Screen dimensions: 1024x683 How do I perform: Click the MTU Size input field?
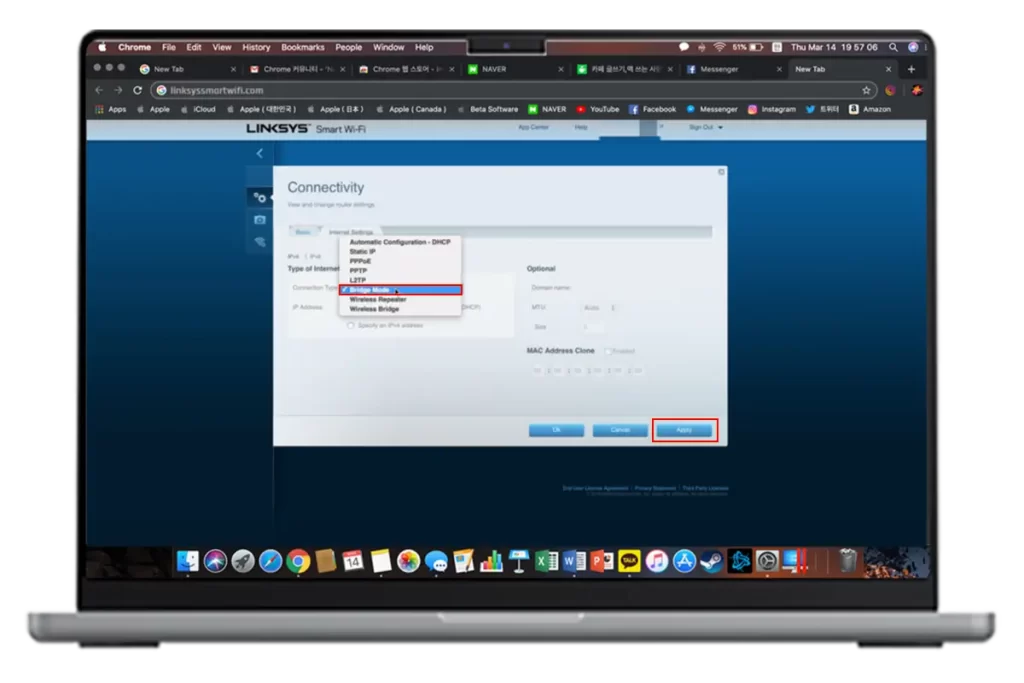click(593, 326)
